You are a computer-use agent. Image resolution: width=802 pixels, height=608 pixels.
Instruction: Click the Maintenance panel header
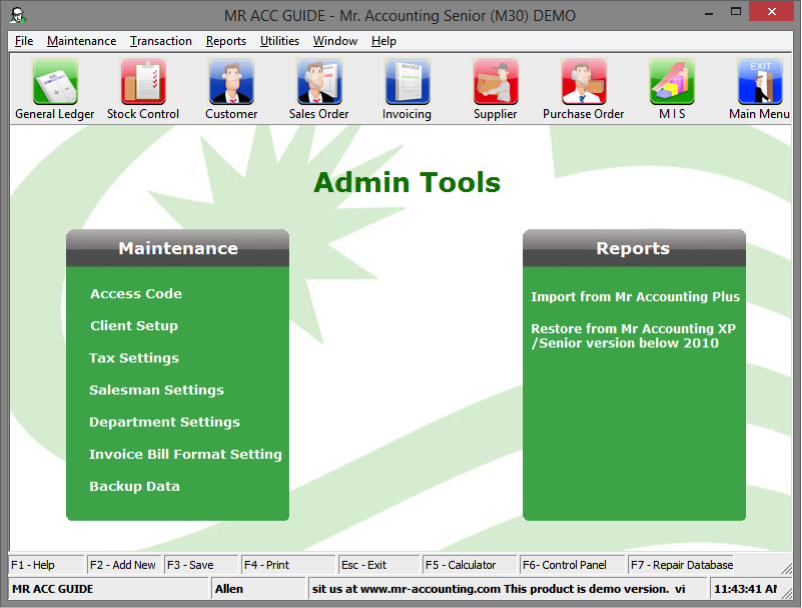coord(177,248)
